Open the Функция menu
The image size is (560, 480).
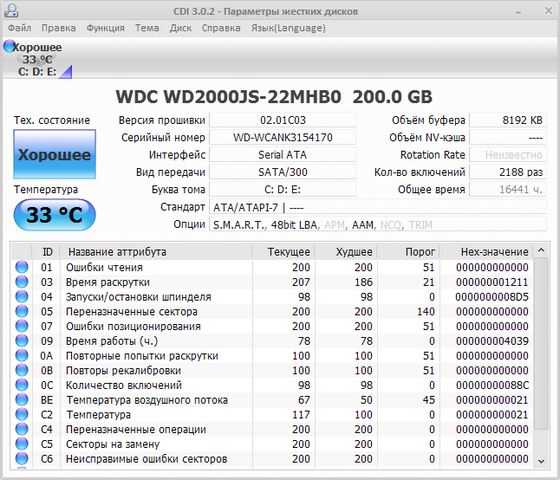point(105,28)
